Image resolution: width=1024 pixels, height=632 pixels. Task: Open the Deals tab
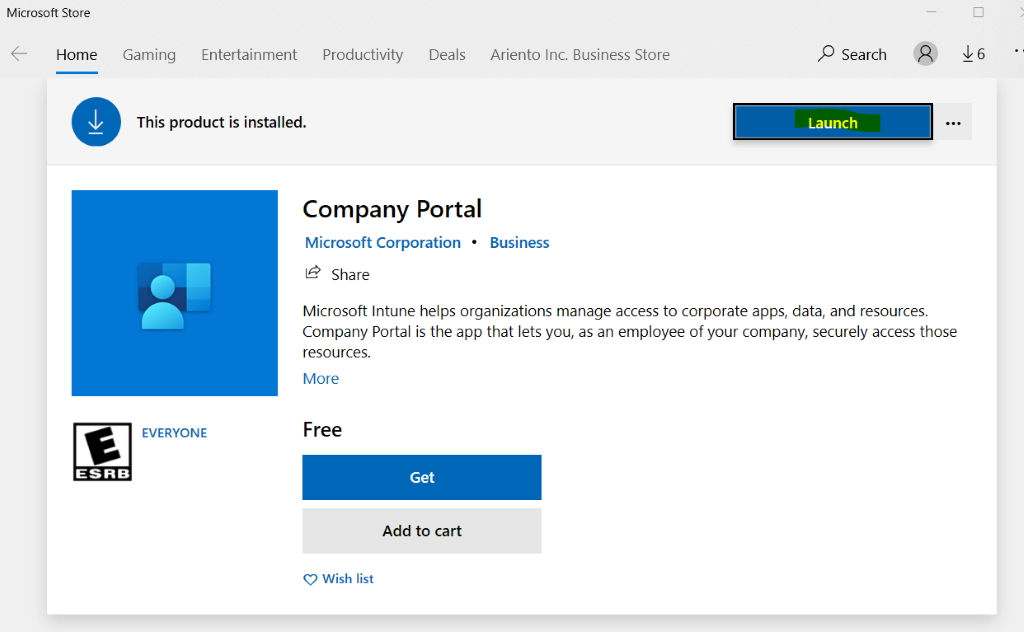tap(447, 55)
